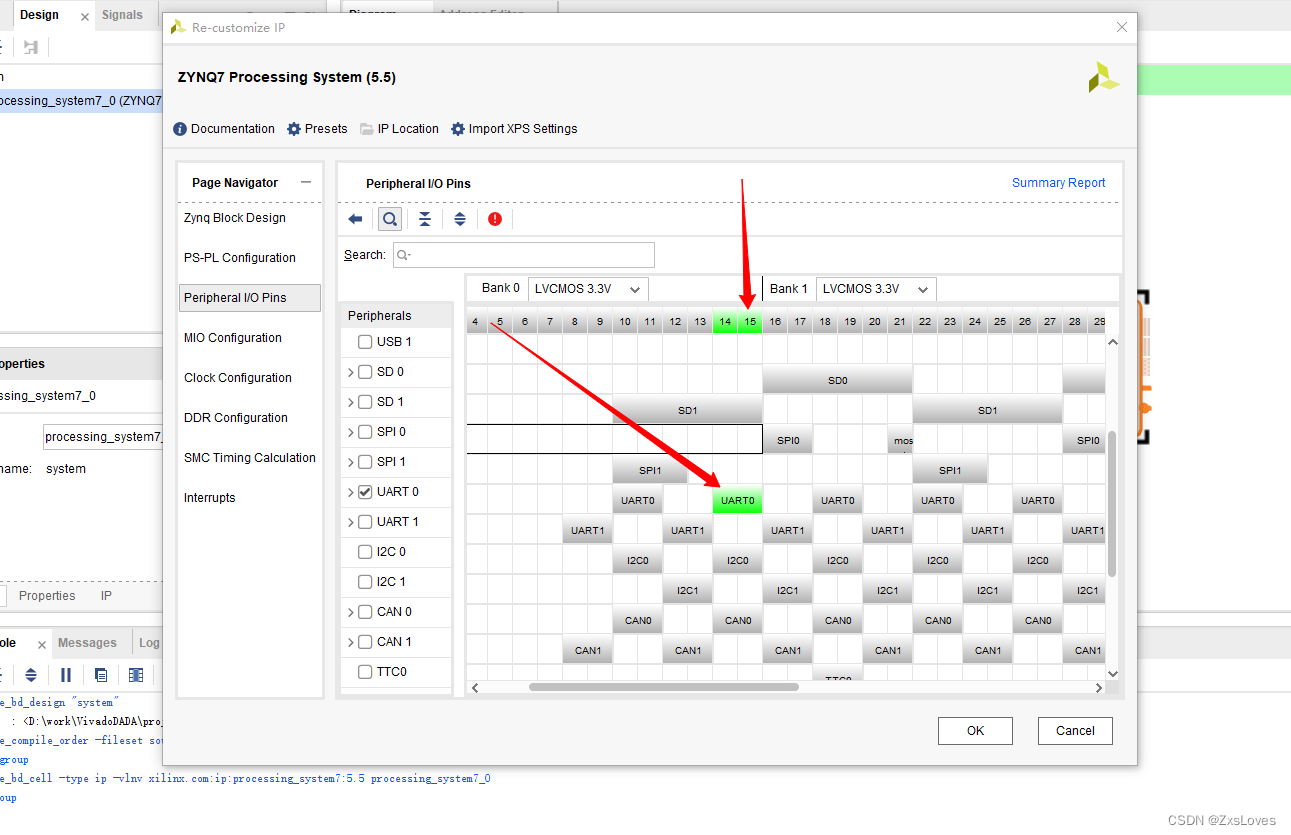
Task: Close the Console tab with its X
Action: point(41,645)
